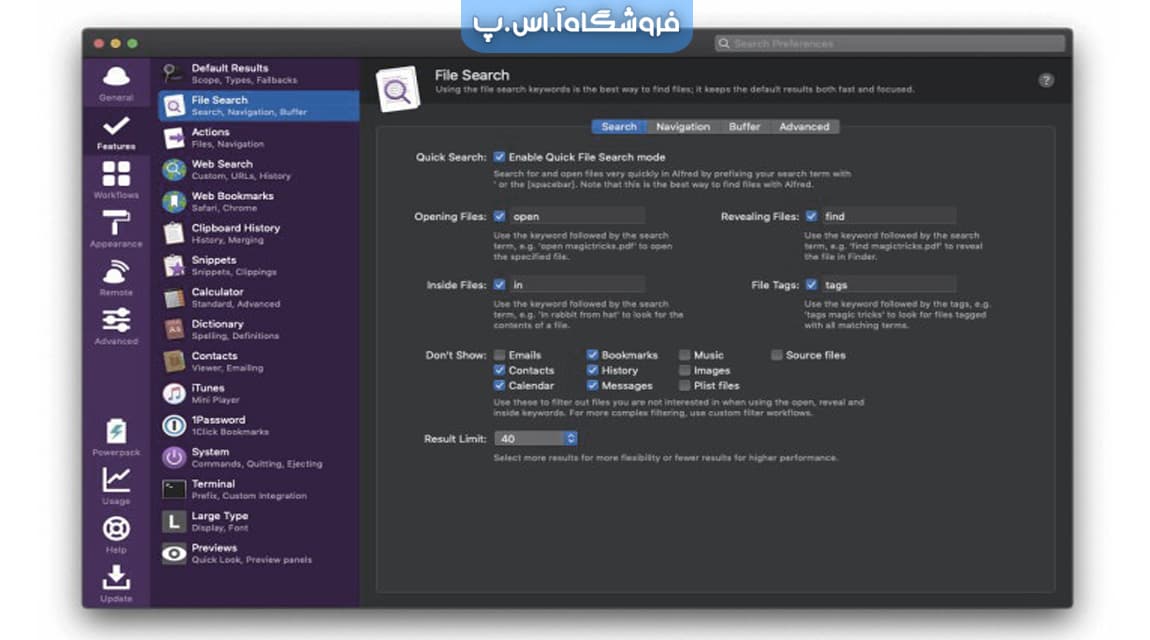Click the Help lifebuoy icon
The height and width of the screenshot is (640, 1150).
click(x=116, y=529)
